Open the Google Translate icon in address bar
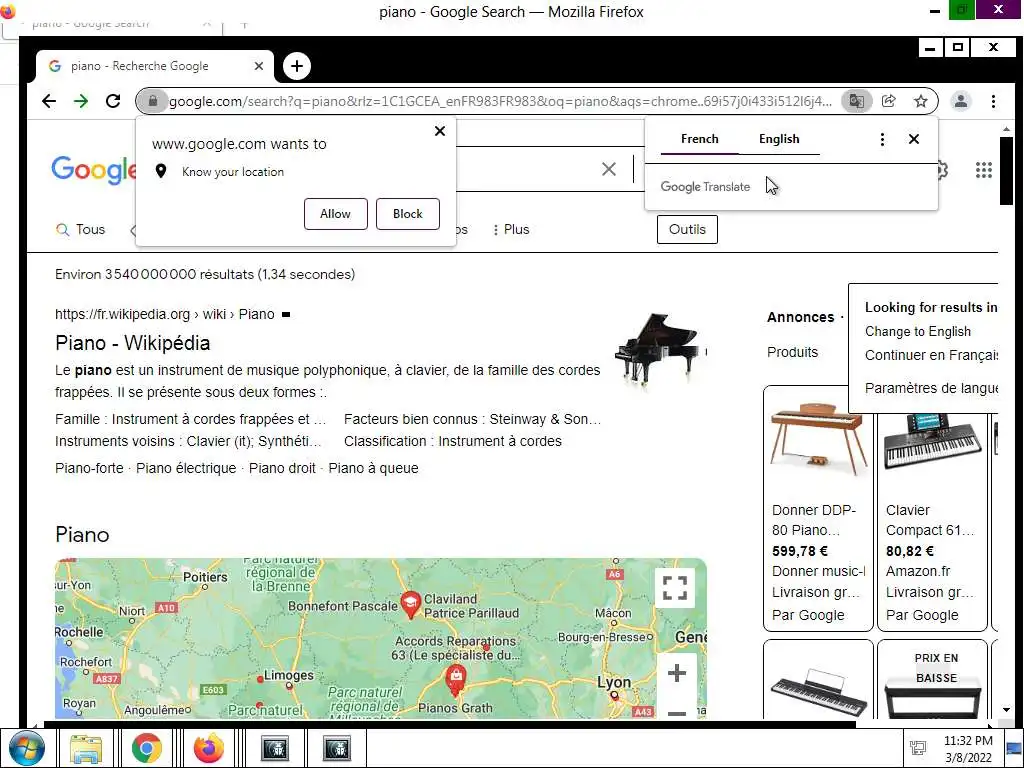Image resolution: width=1024 pixels, height=768 pixels. 856,101
